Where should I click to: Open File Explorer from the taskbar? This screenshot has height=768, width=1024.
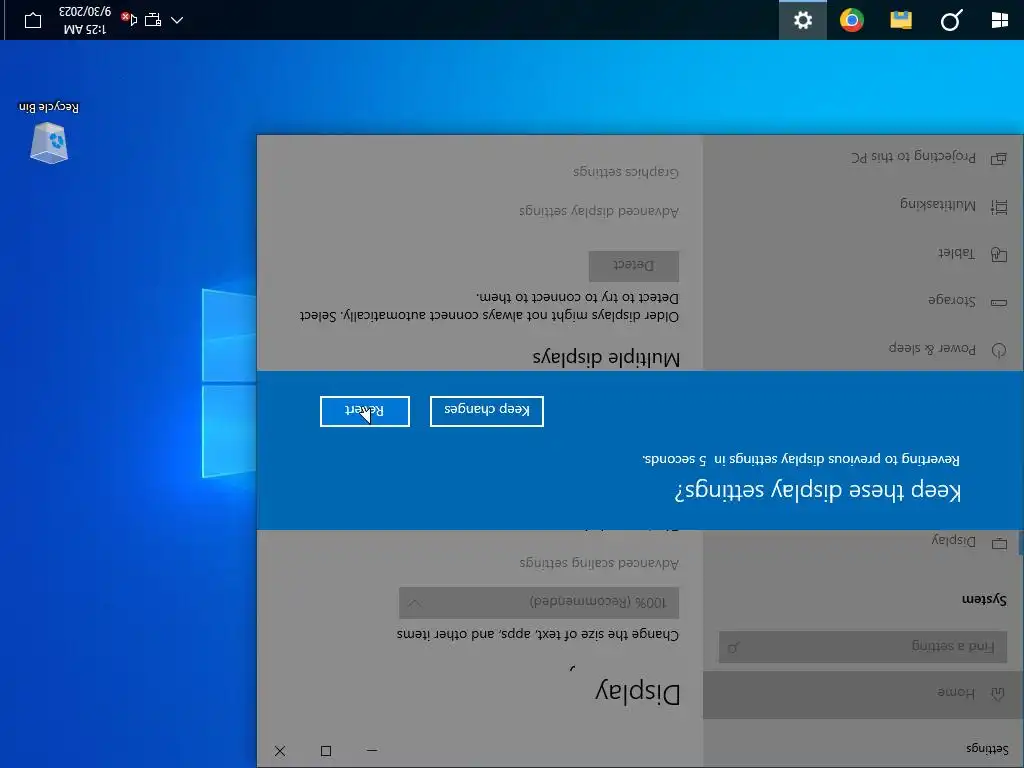(x=901, y=20)
